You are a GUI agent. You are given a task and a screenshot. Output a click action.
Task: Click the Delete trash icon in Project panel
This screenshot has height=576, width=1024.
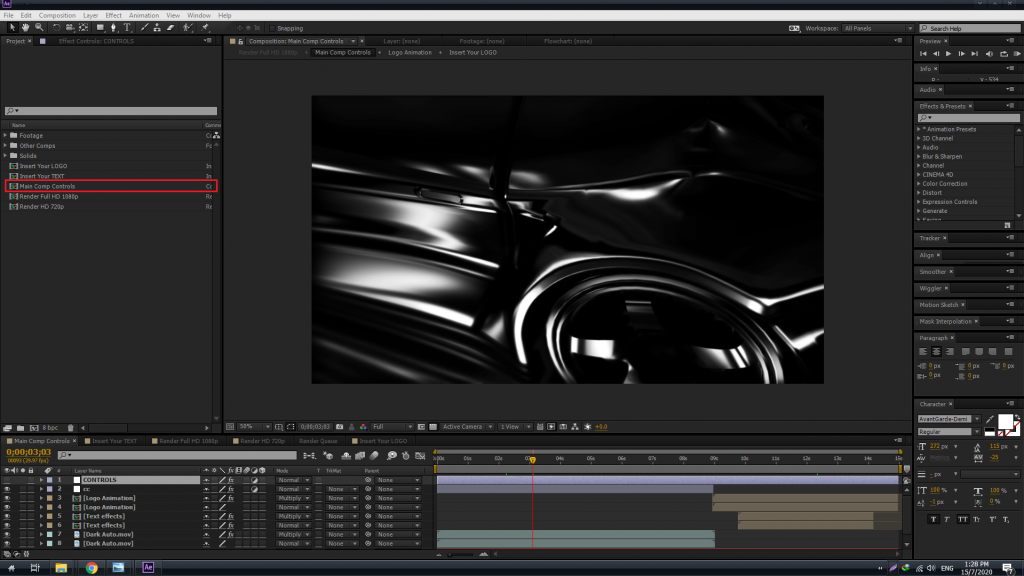[x=71, y=428]
